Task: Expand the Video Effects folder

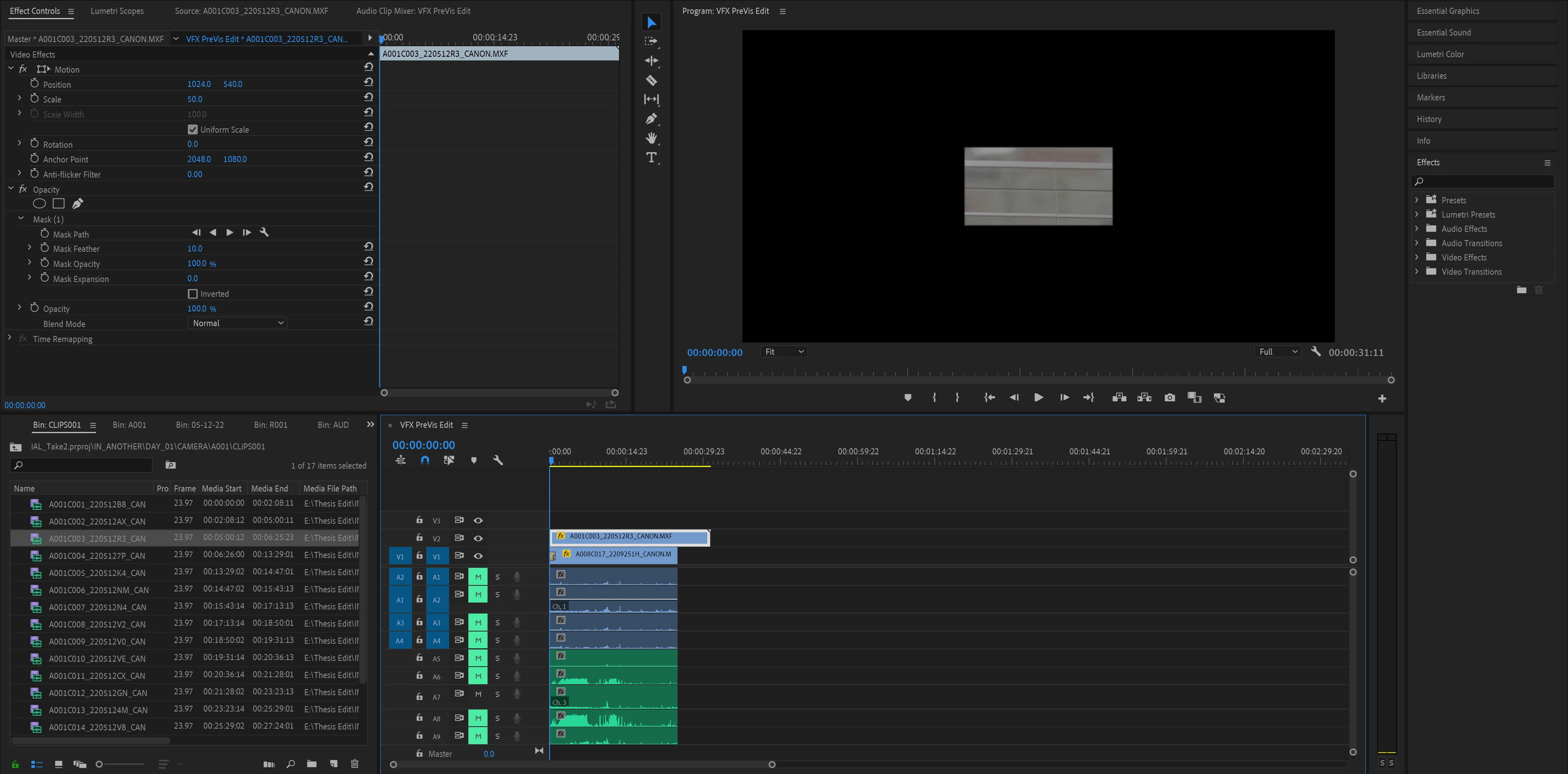Action: coord(1417,258)
